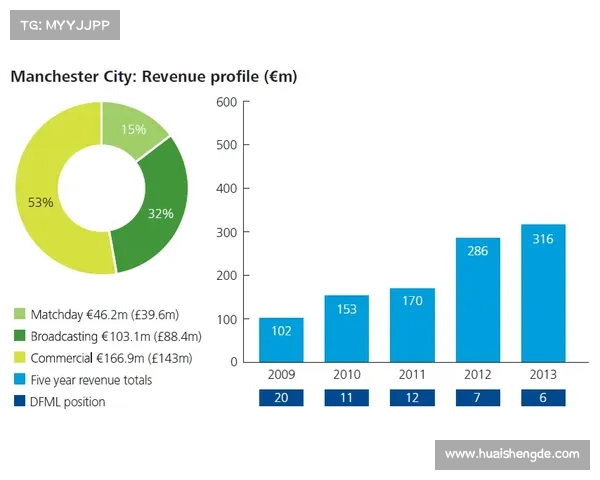The height and width of the screenshot is (480, 600).
Task: Select the 32% Broadcasting donut segment
Action: click(x=163, y=212)
